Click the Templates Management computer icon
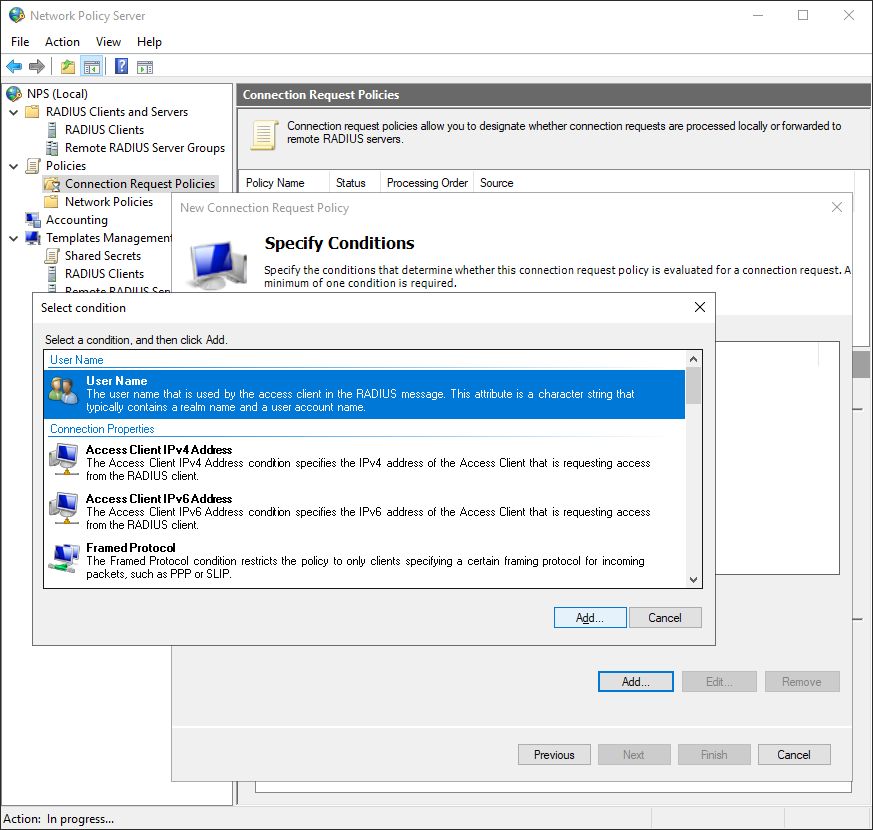The width and height of the screenshot is (873, 830). tap(33, 238)
